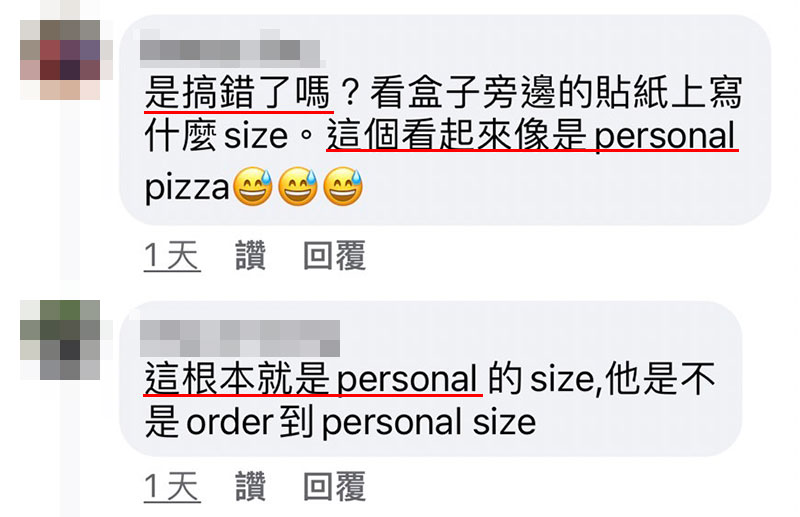Like the first comment via 讚

(251, 255)
